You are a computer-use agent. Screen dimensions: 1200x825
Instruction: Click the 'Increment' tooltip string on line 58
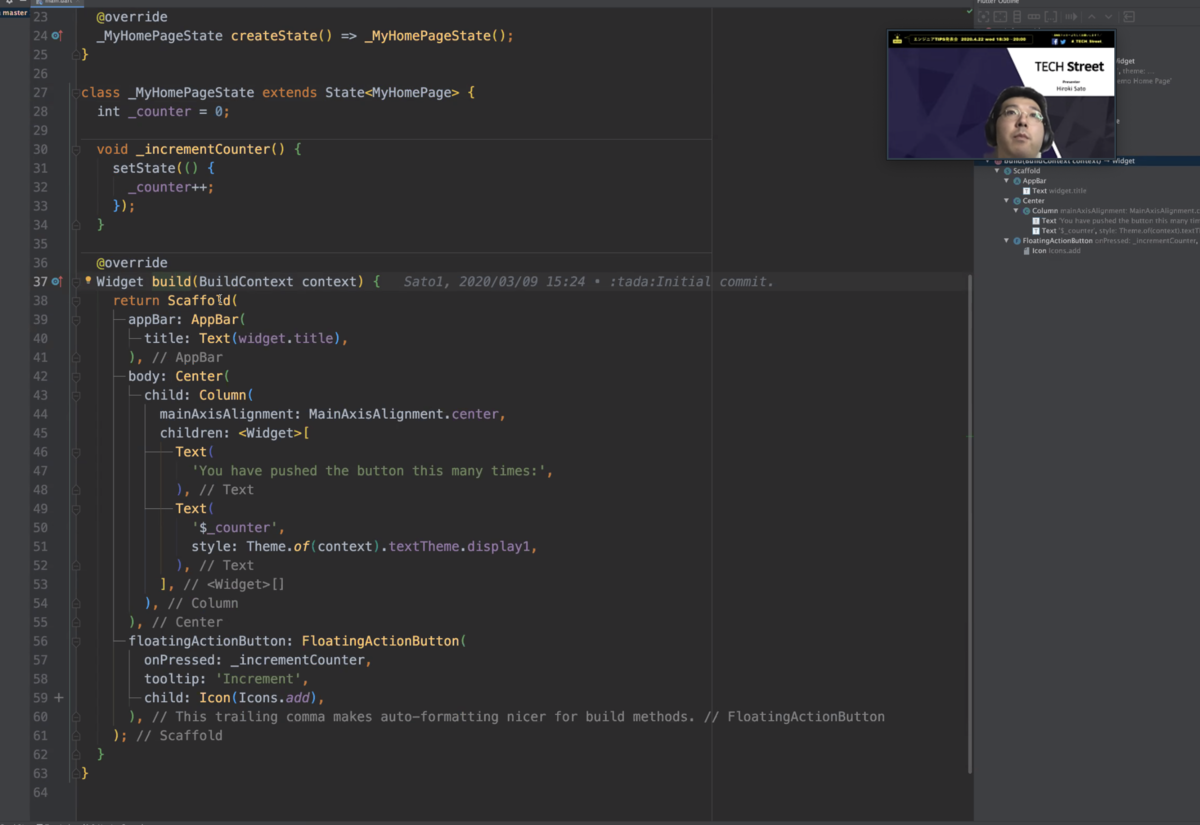[x=259, y=679]
